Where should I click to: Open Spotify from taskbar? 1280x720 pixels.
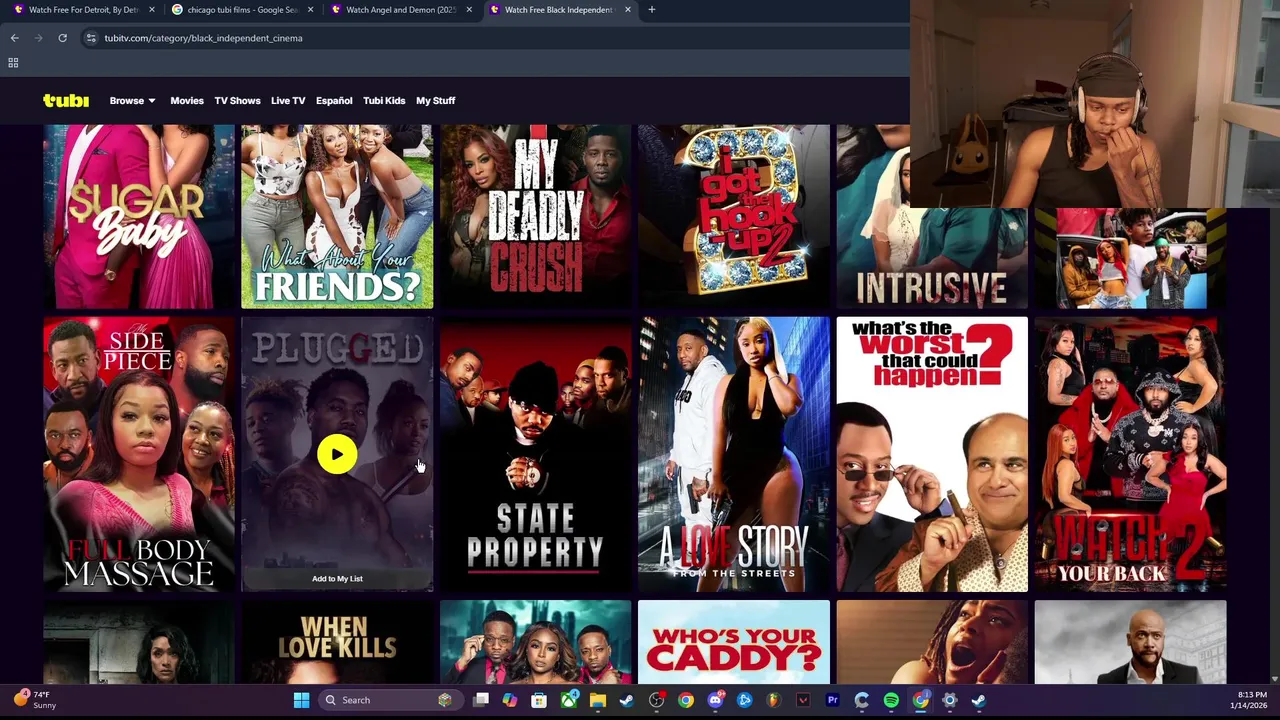891,700
